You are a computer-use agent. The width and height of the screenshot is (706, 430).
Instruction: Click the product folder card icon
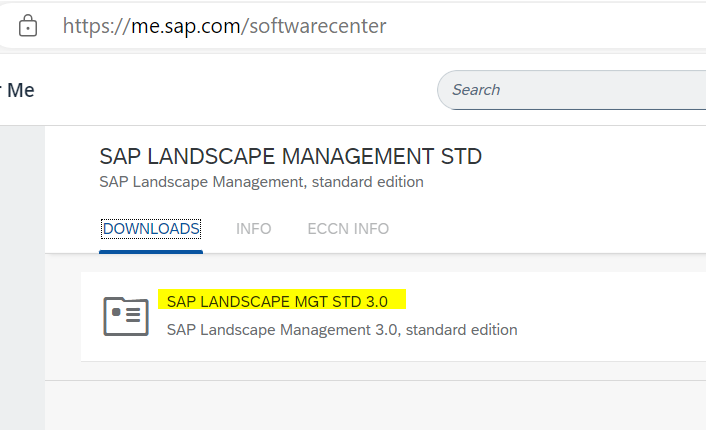[x=126, y=316]
